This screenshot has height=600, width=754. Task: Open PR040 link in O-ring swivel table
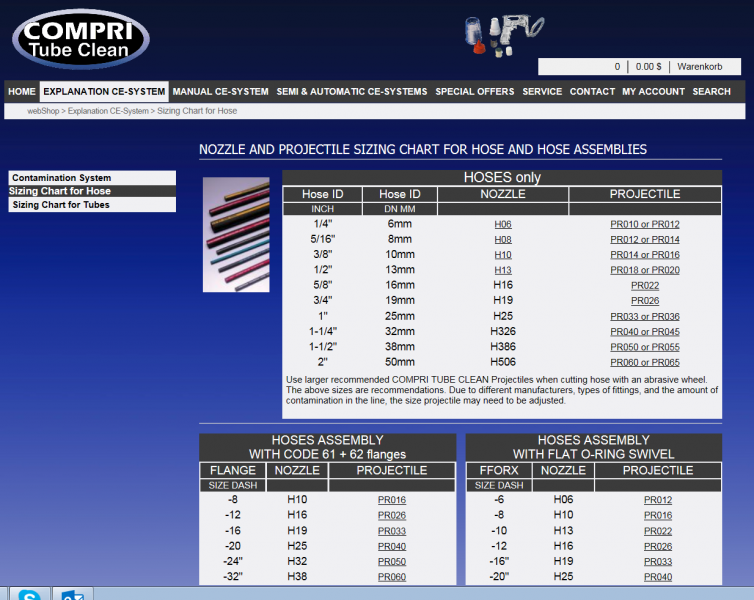point(658,577)
